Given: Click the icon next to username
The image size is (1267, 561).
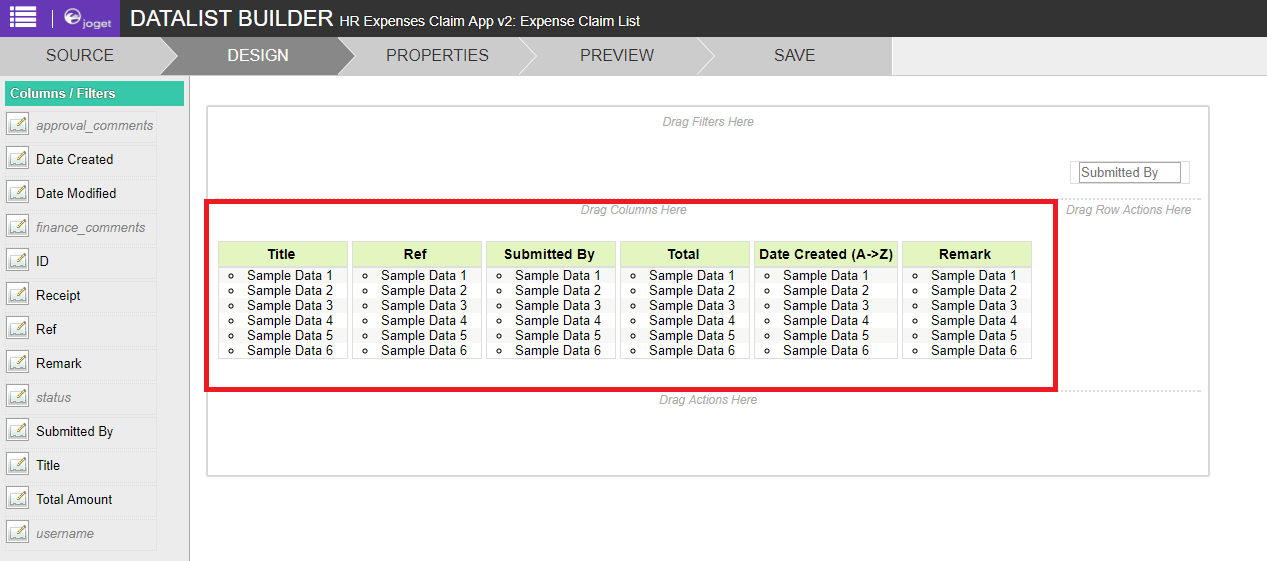Looking at the screenshot, I should click(17, 533).
